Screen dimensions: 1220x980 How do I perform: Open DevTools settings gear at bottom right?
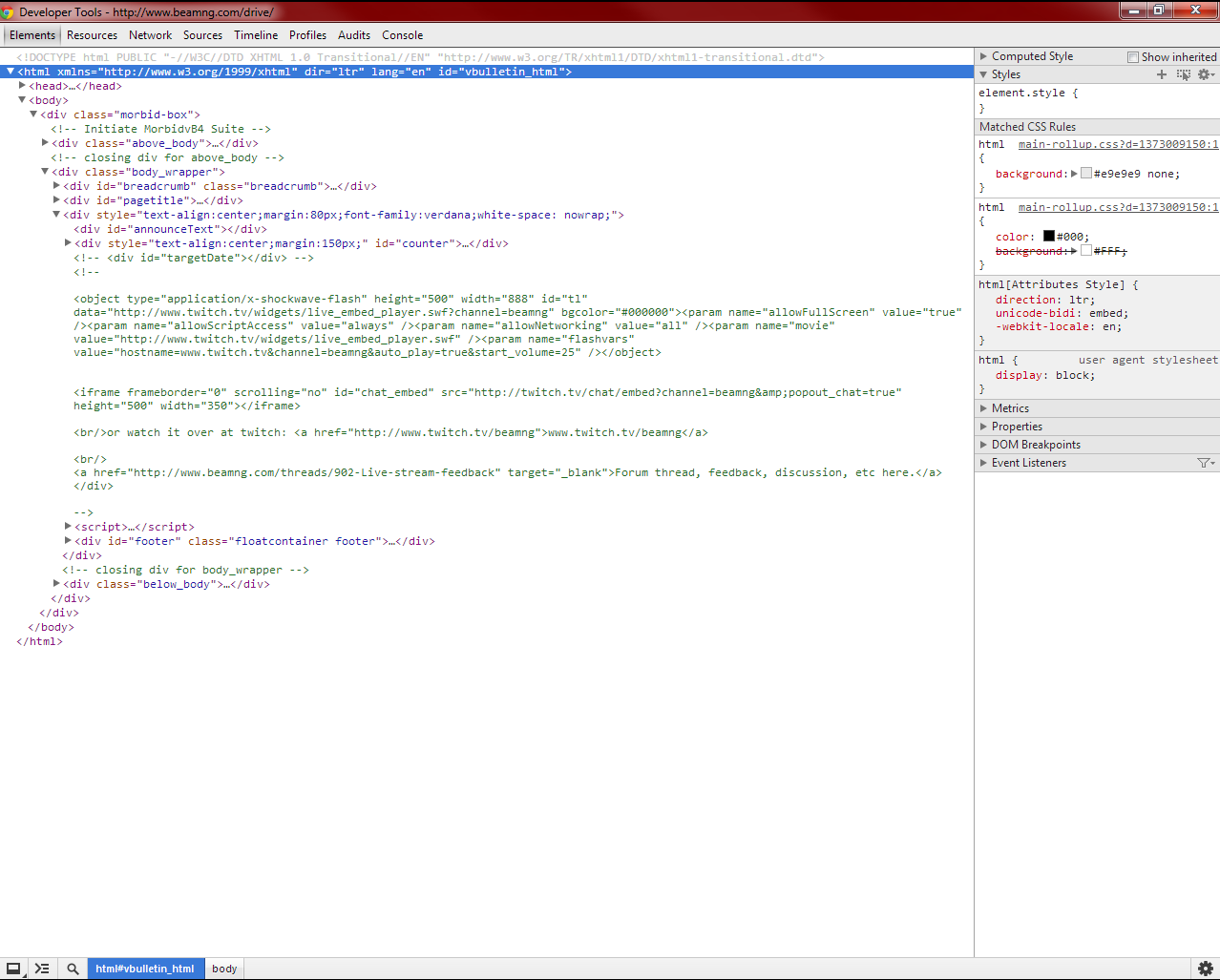(x=1206, y=969)
